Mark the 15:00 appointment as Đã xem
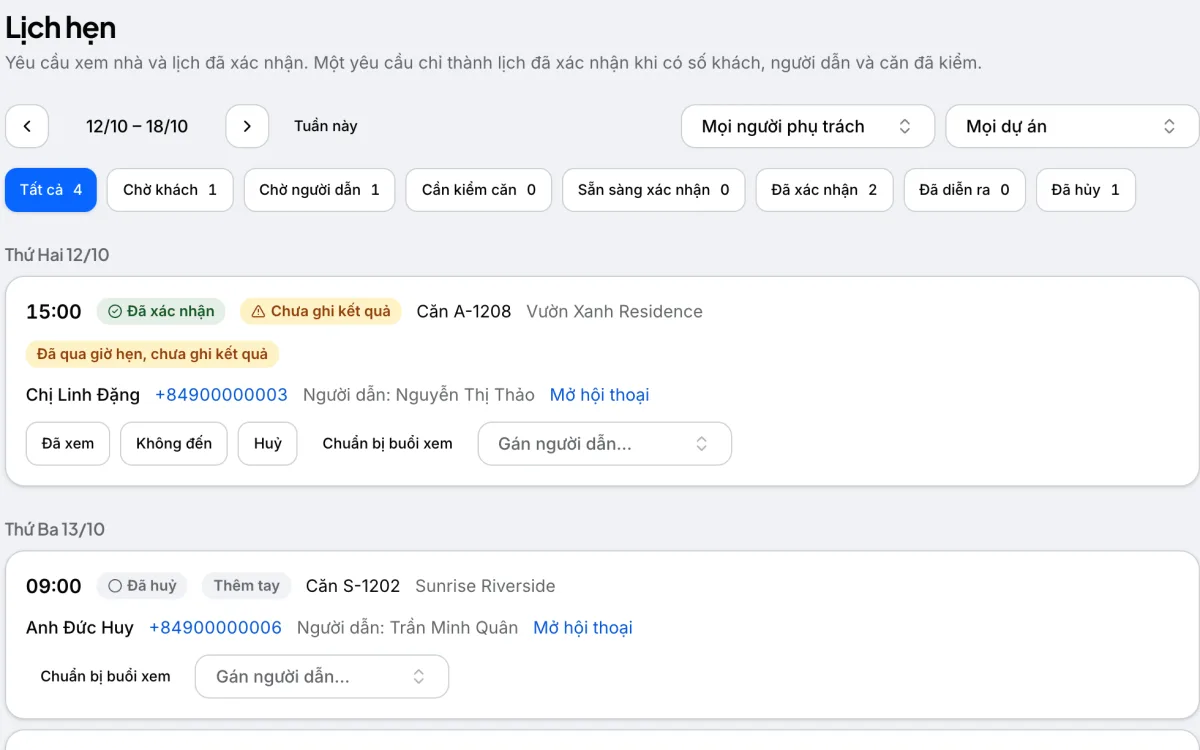 pyautogui.click(x=68, y=444)
